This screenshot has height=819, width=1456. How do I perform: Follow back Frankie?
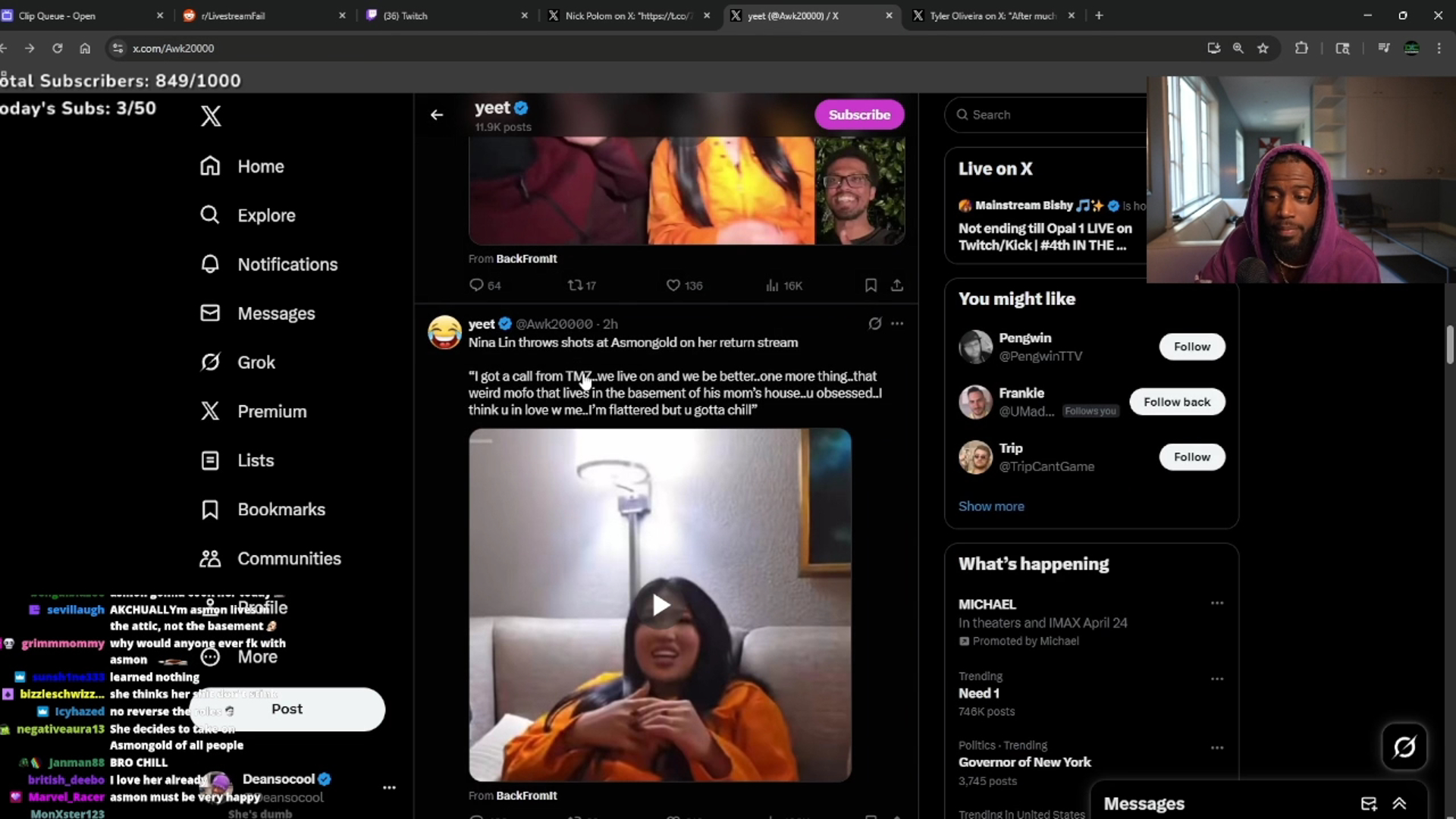click(1178, 402)
